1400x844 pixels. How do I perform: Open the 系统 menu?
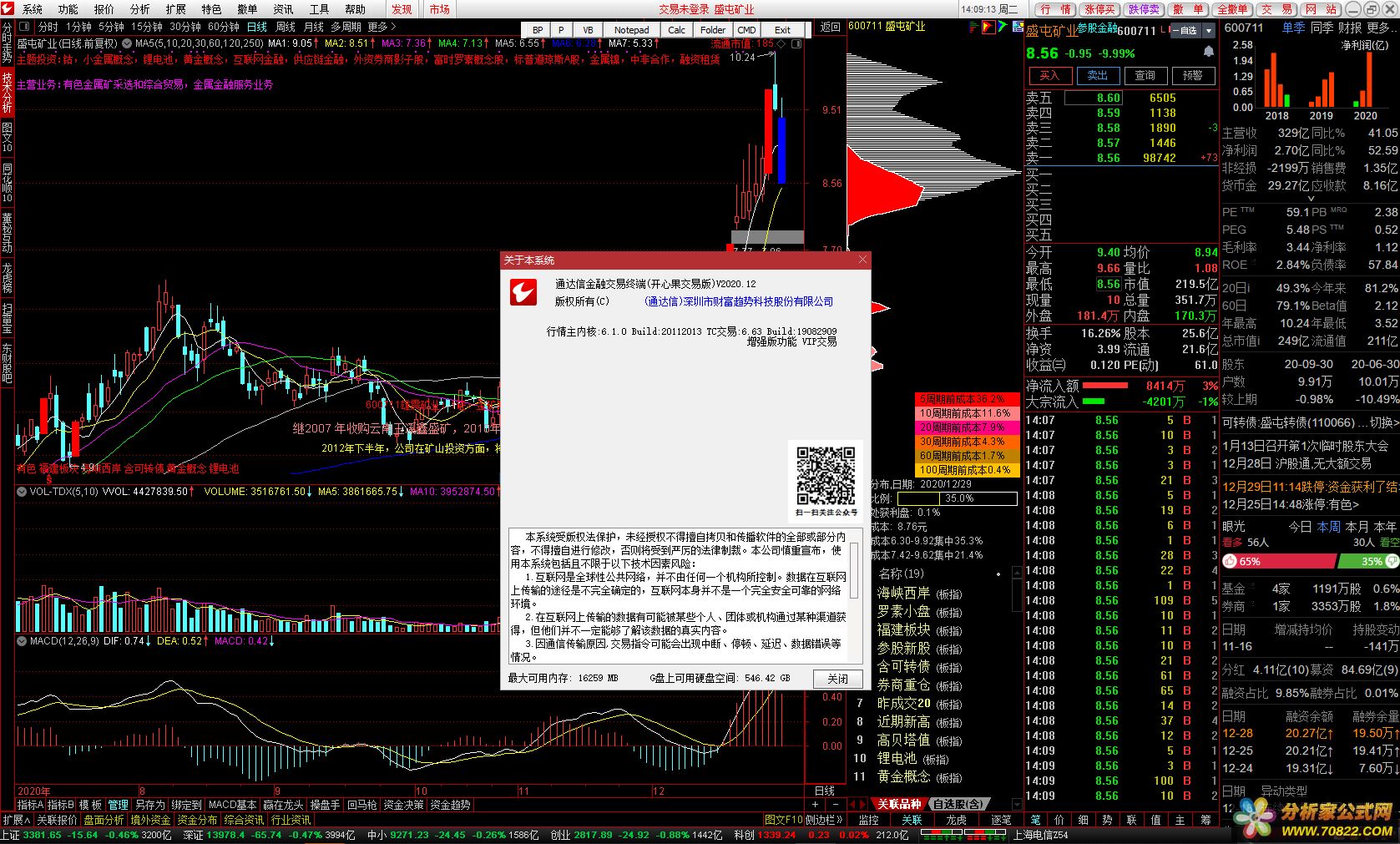coord(32,9)
